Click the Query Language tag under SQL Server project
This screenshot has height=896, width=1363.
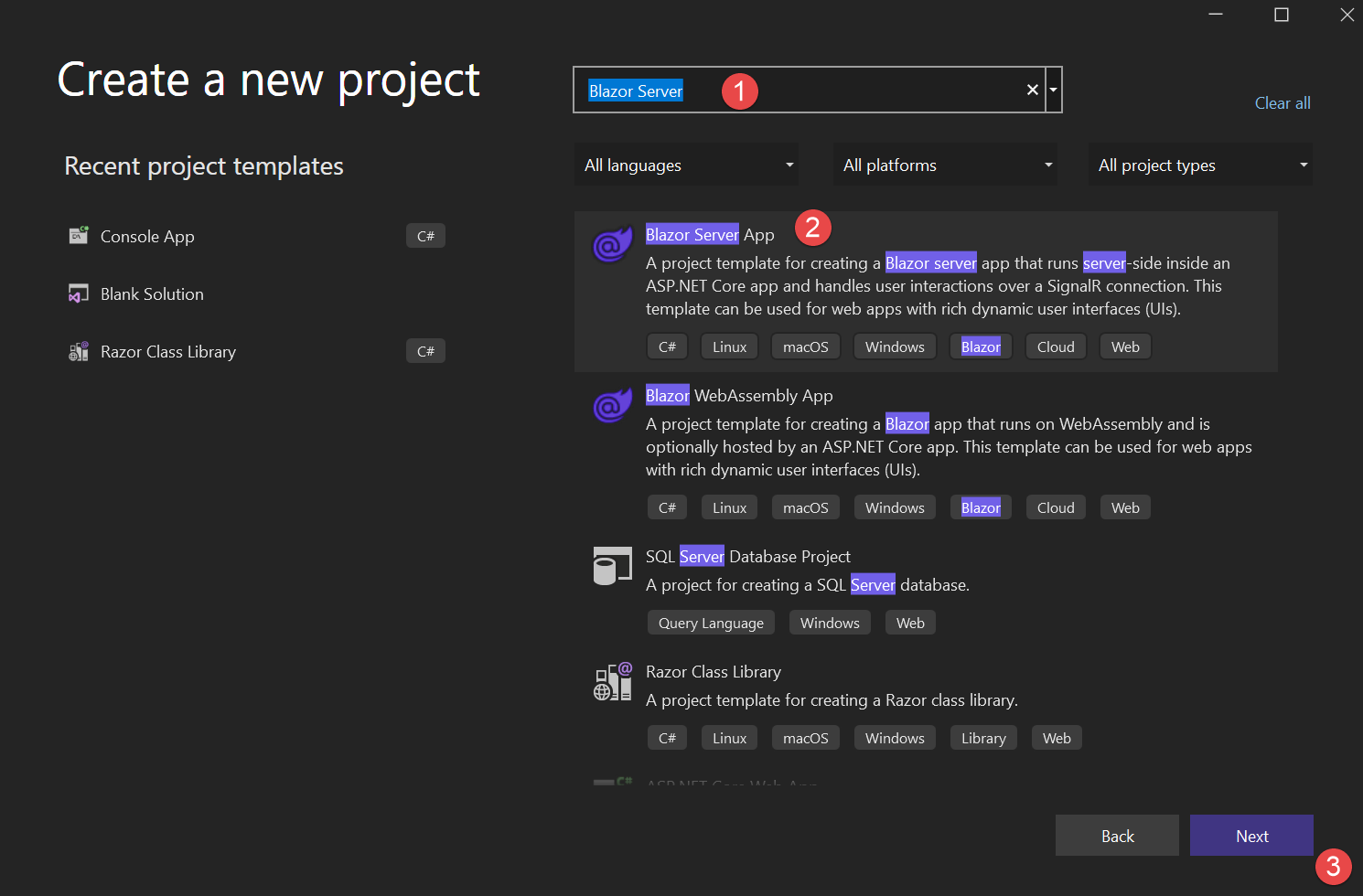pyautogui.click(x=711, y=623)
